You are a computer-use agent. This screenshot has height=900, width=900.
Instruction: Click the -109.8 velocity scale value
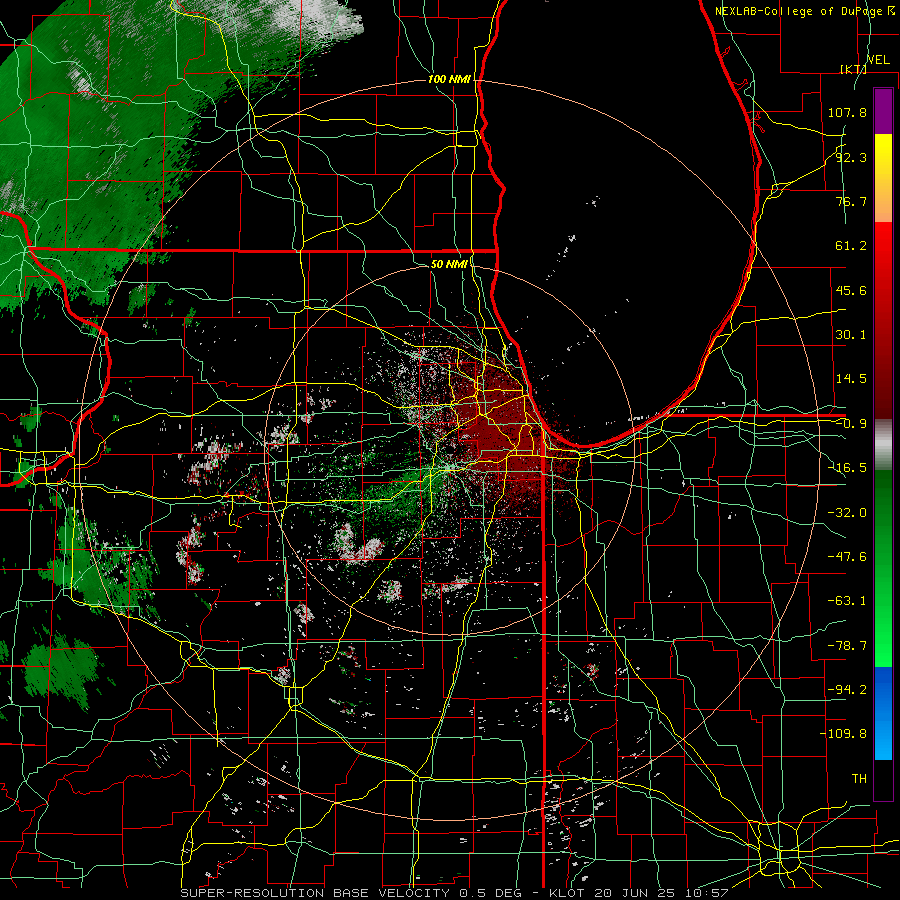[843, 734]
